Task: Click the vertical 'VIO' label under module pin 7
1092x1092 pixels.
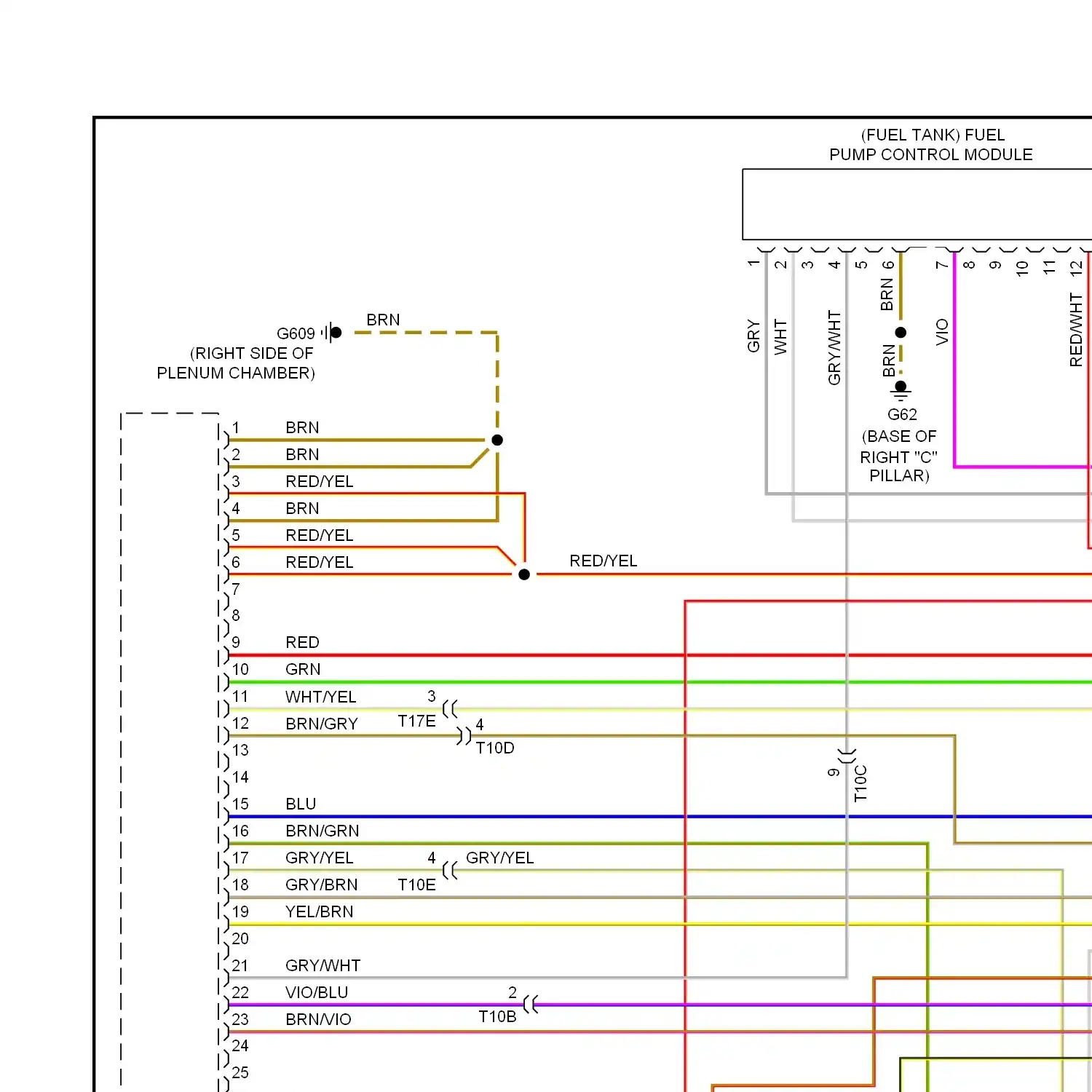Action: (941, 332)
